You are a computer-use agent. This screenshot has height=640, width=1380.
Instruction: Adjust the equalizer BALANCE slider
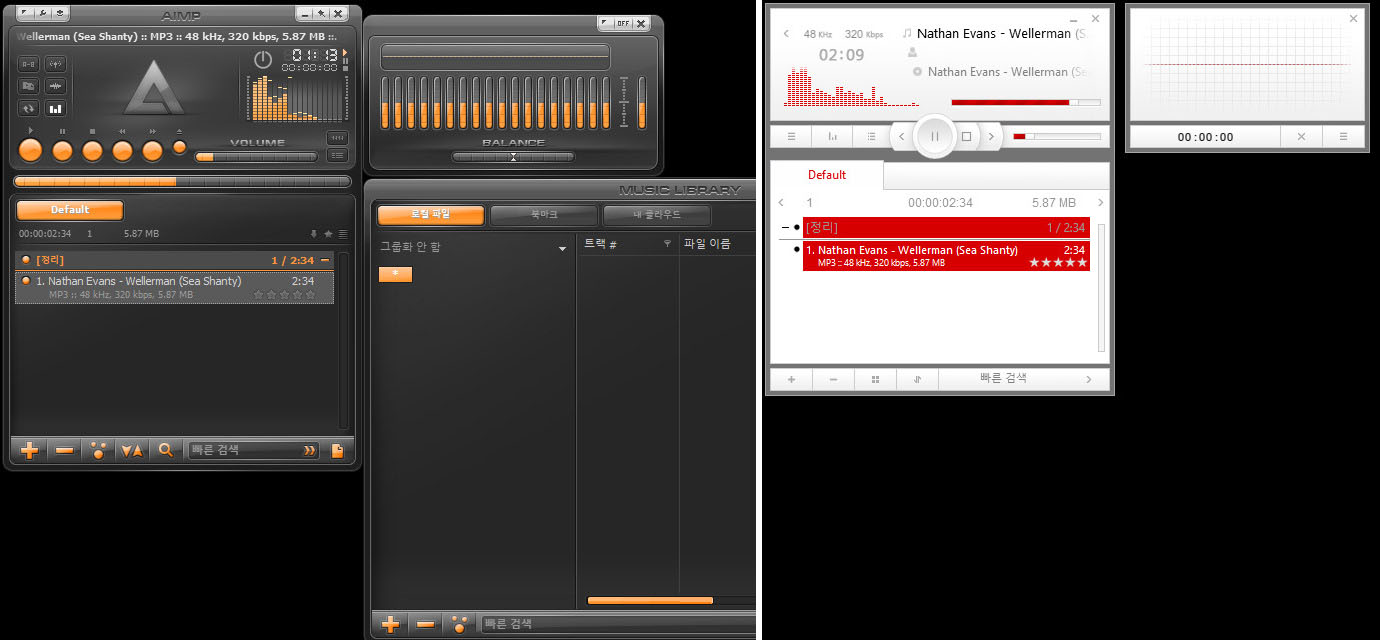(x=513, y=157)
